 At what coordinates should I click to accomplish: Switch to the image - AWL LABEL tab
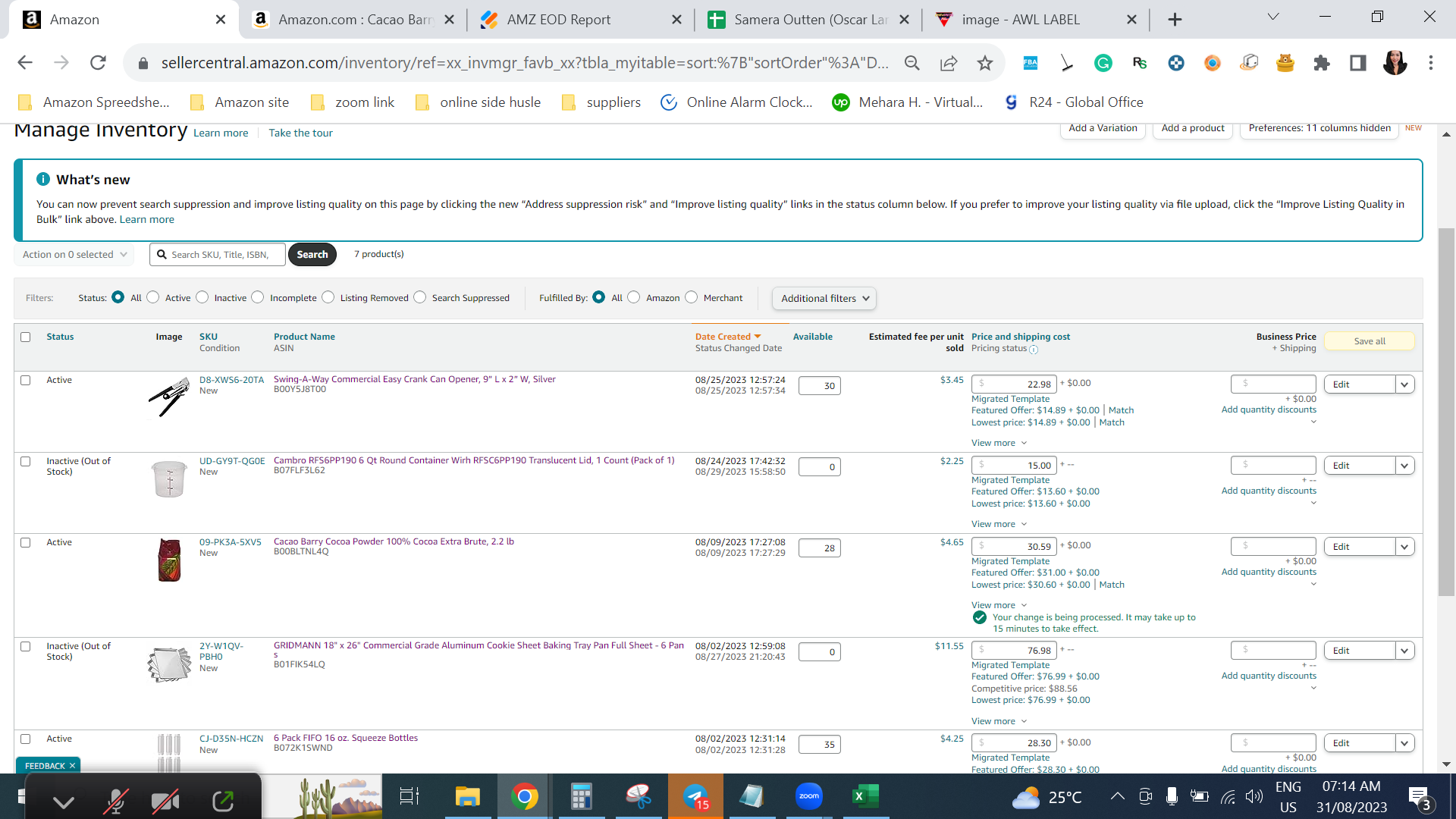(x=1036, y=20)
